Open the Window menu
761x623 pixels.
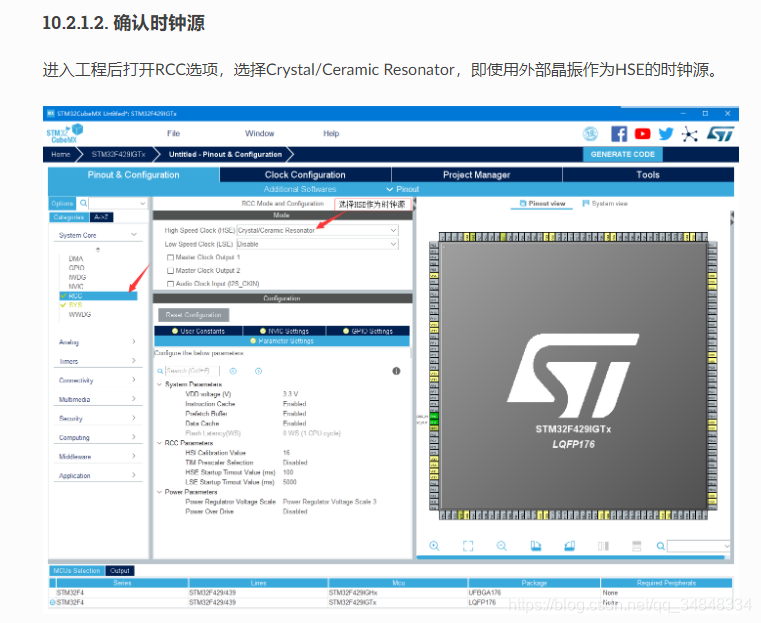[259, 133]
